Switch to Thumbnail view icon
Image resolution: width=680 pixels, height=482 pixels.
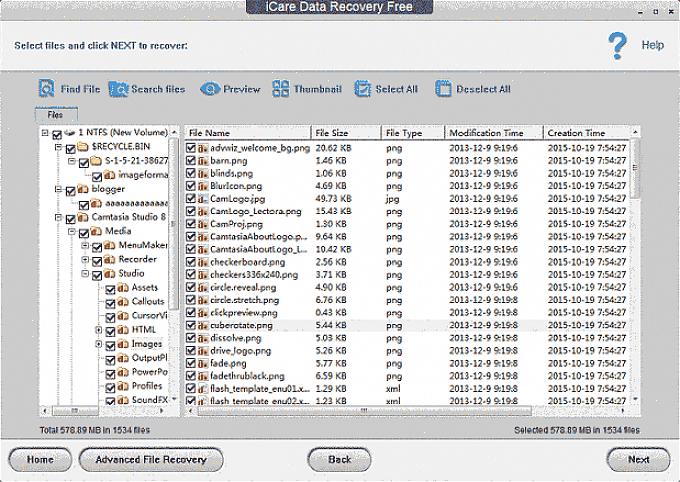click(281, 89)
